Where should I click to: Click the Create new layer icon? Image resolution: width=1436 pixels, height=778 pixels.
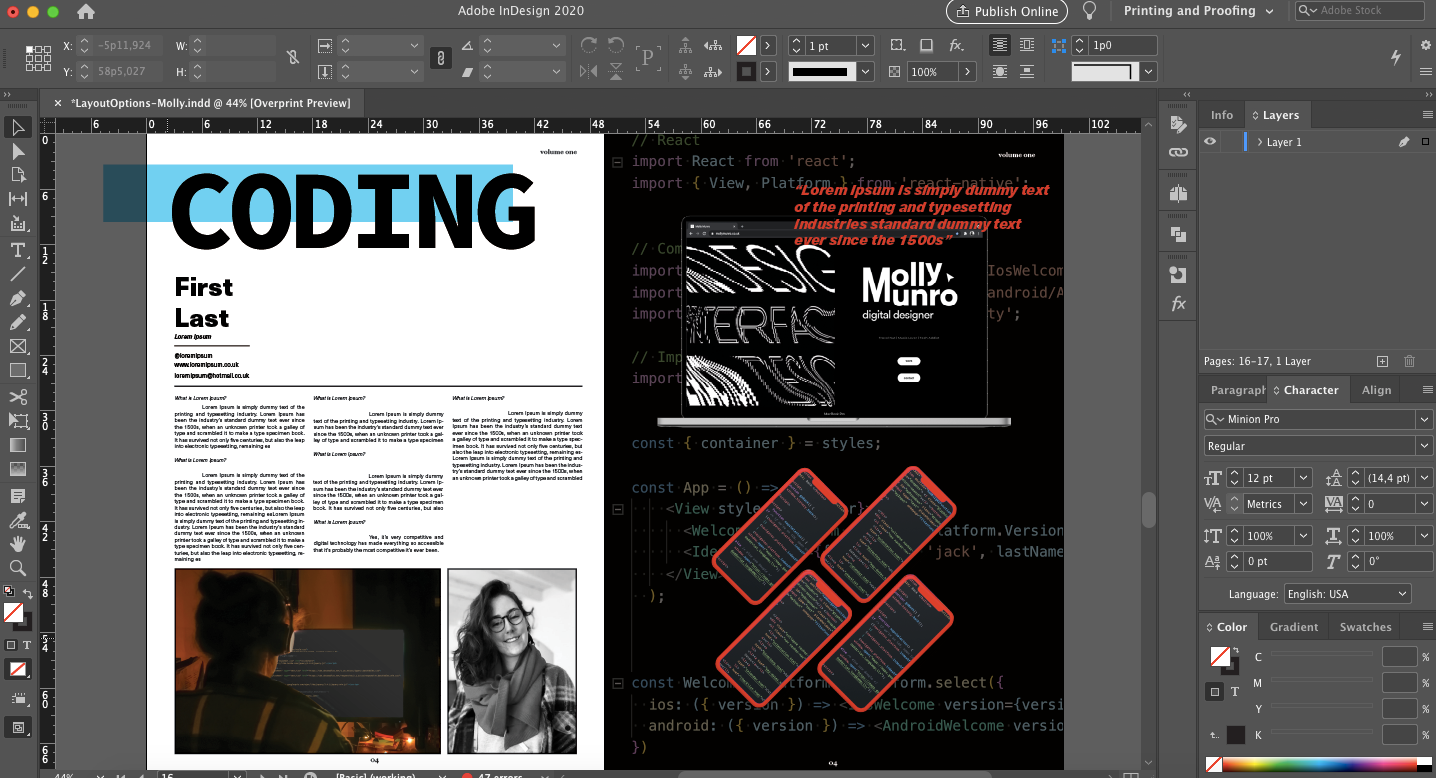1382,361
